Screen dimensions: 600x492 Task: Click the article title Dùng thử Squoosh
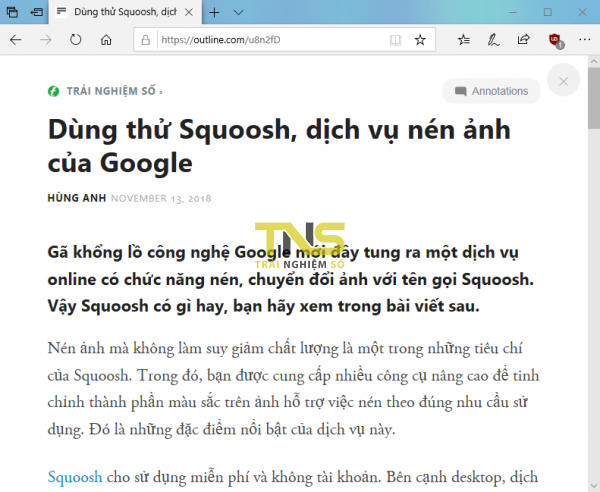point(279,146)
